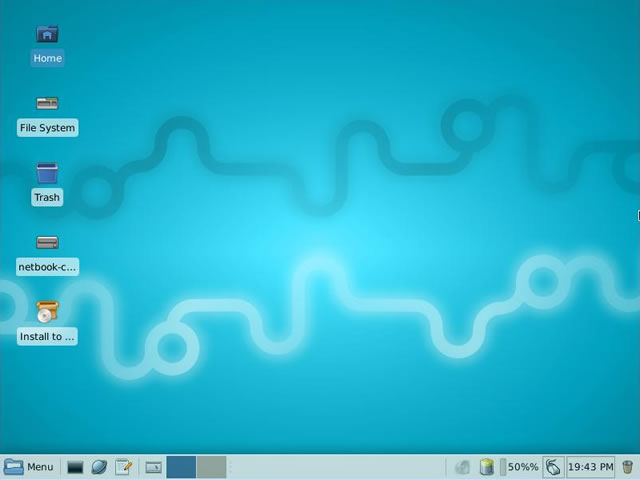The image size is (640, 480).
Task: Switch to the second gray workspace
Action: 211,467
